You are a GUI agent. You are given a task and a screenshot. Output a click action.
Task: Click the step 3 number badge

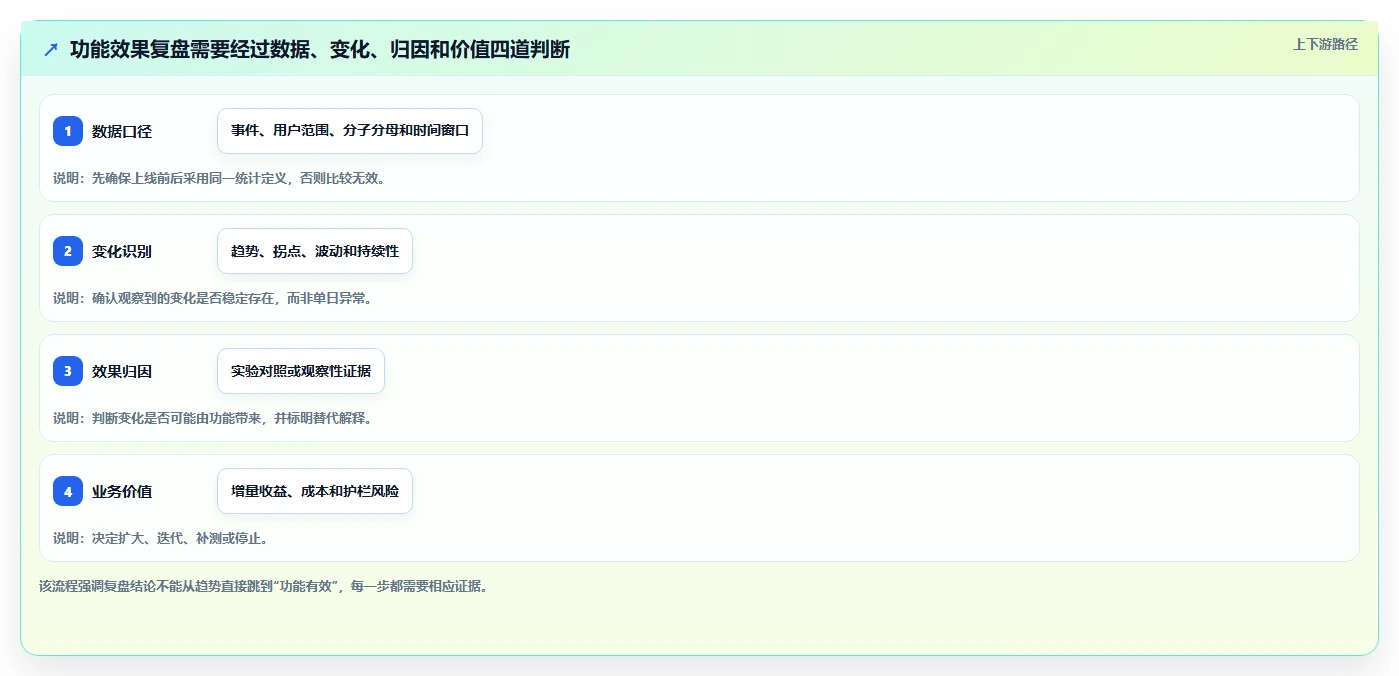[68, 371]
